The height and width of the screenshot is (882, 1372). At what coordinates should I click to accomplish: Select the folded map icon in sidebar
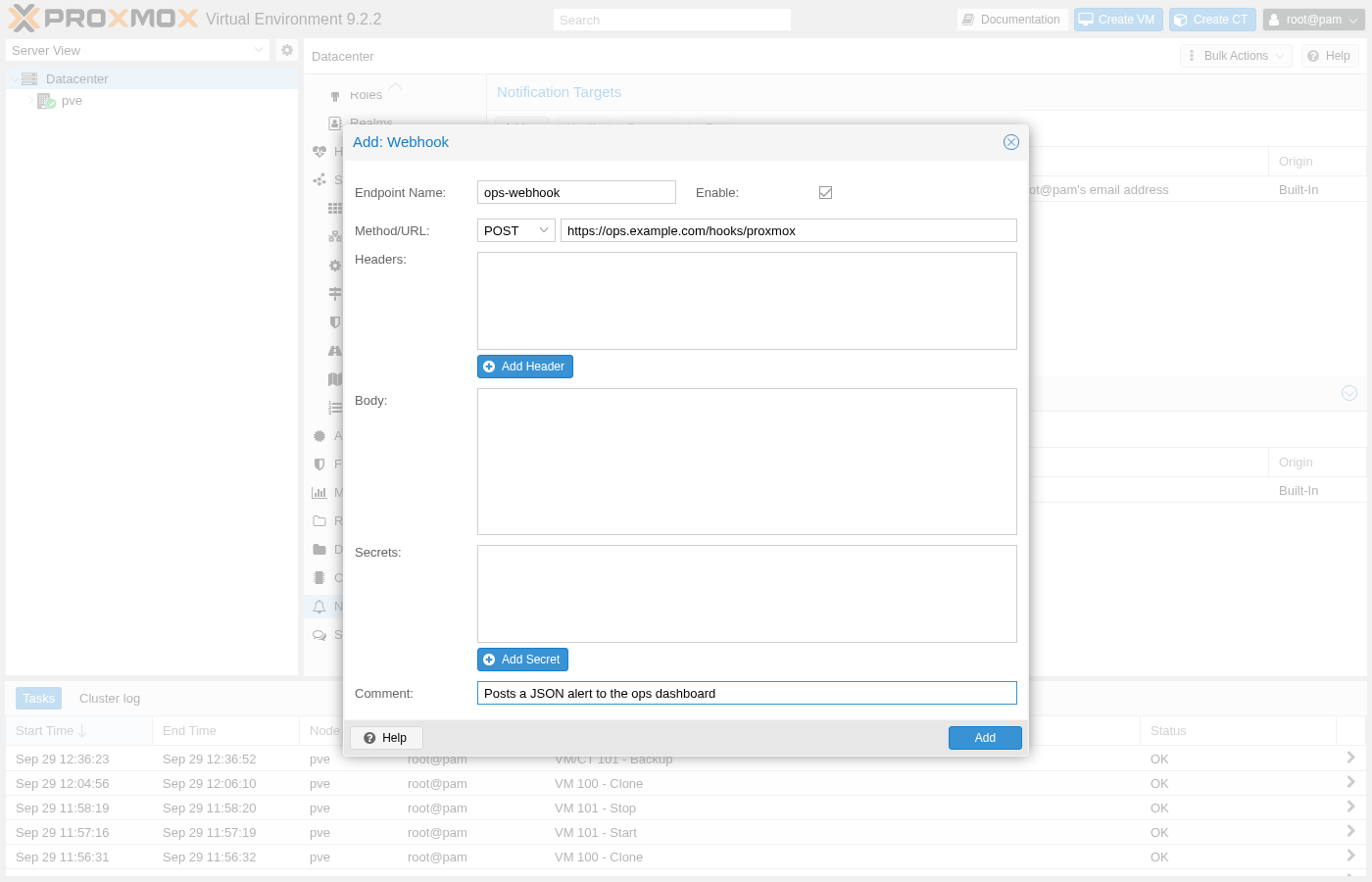click(335, 379)
